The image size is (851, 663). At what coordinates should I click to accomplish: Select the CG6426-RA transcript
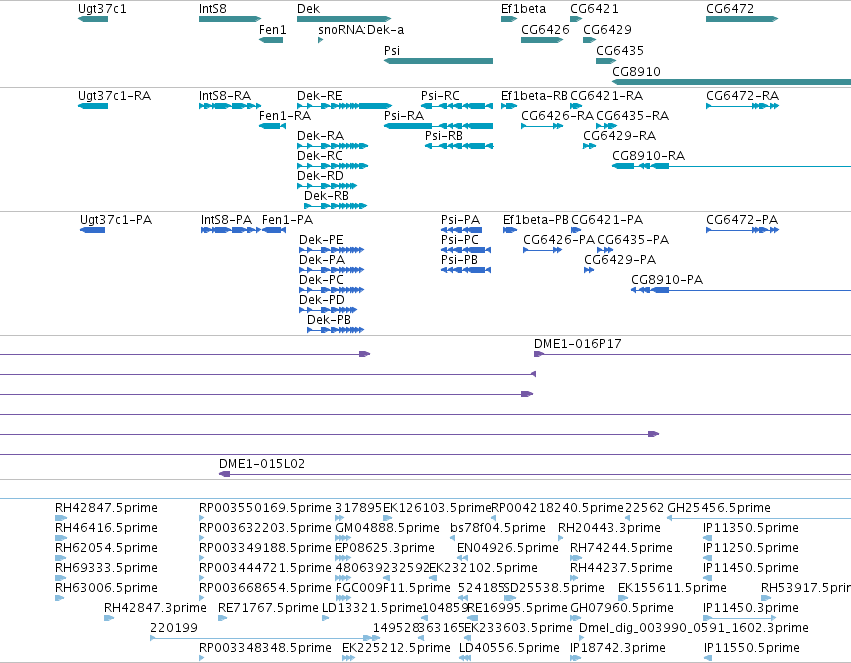542,126
